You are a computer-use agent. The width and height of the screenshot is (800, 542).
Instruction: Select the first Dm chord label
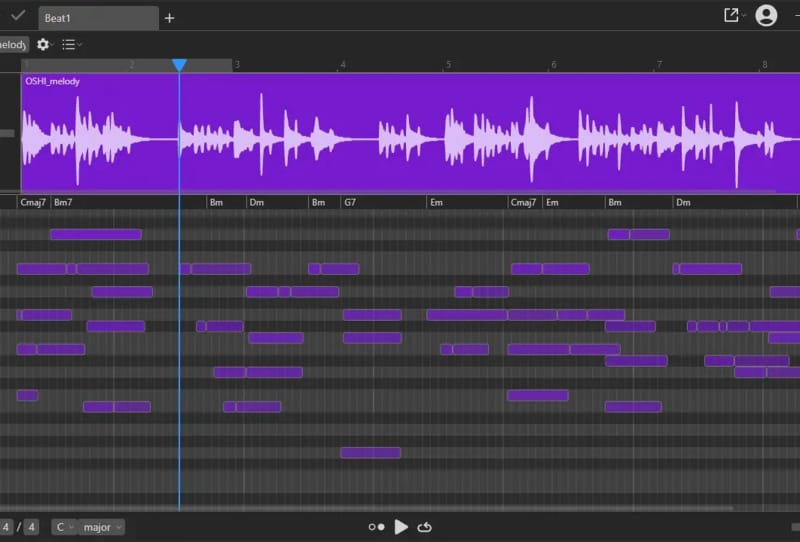pos(257,203)
